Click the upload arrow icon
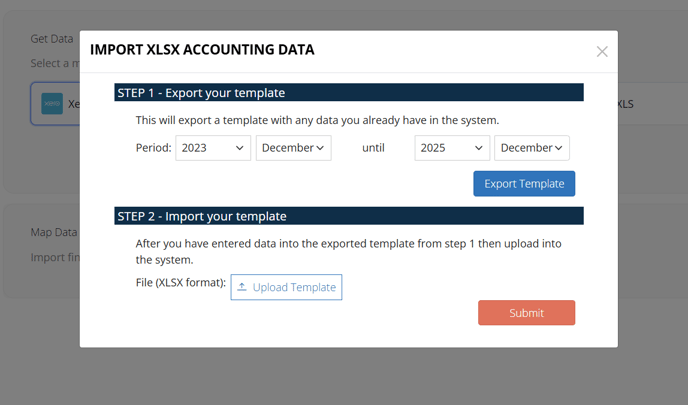The image size is (688, 405). (x=242, y=288)
